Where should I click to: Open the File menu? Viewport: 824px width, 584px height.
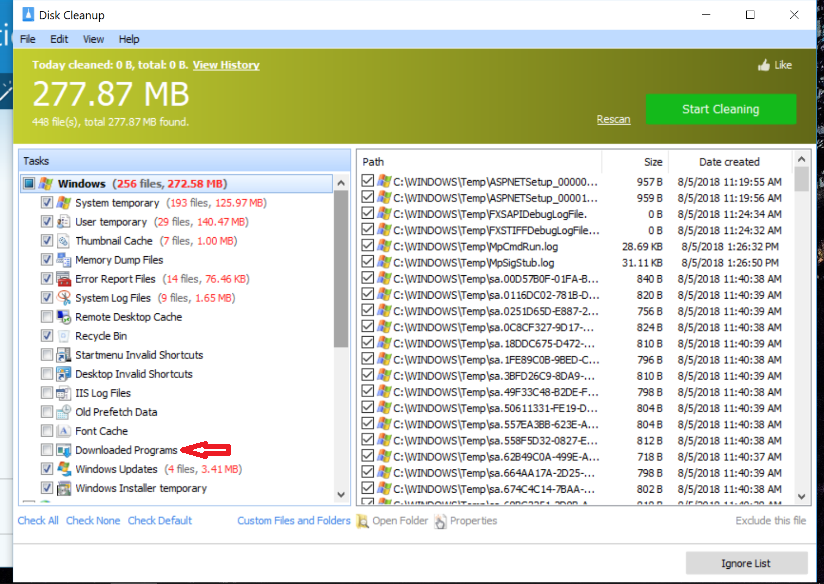point(27,39)
